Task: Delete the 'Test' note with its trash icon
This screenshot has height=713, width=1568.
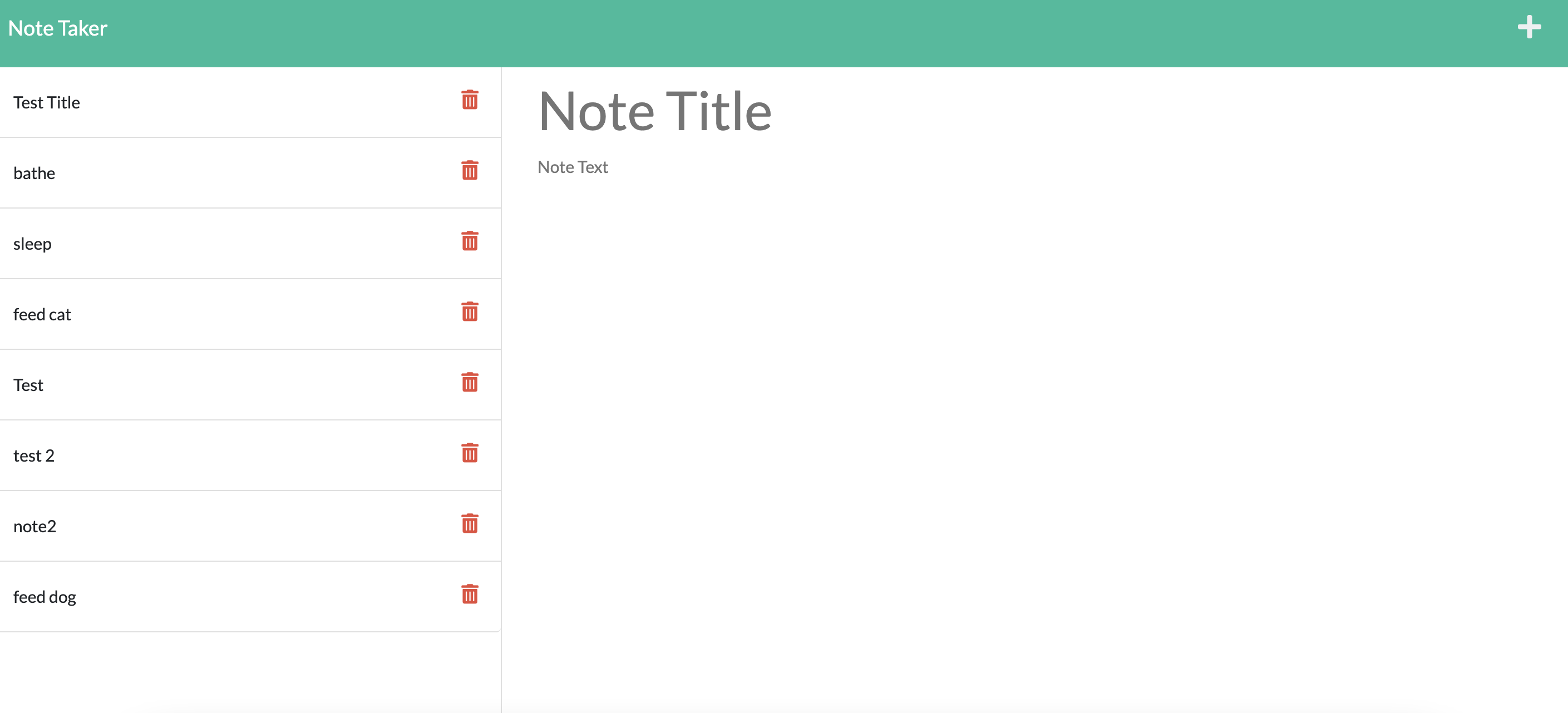Action: tap(470, 383)
